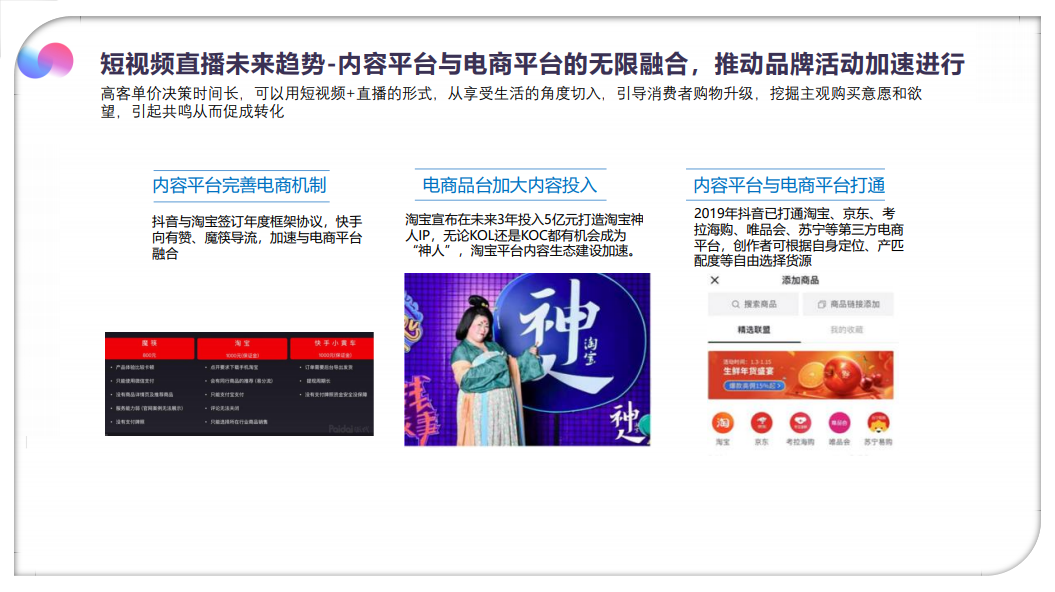The height and width of the screenshot is (592, 1055).
Task: Click the 搜索商品 search field
Action: point(754,304)
